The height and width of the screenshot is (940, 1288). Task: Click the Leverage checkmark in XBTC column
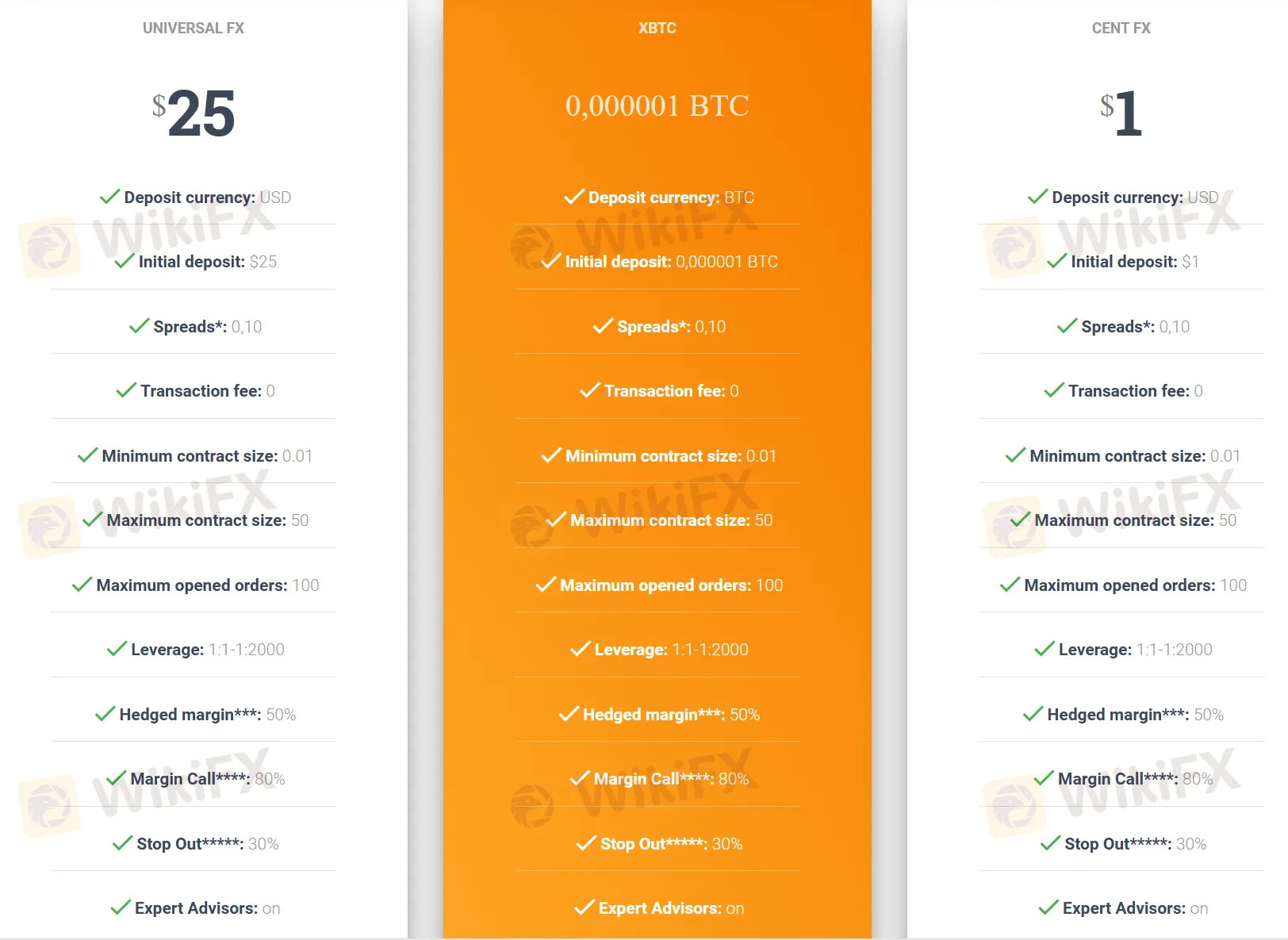581,649
